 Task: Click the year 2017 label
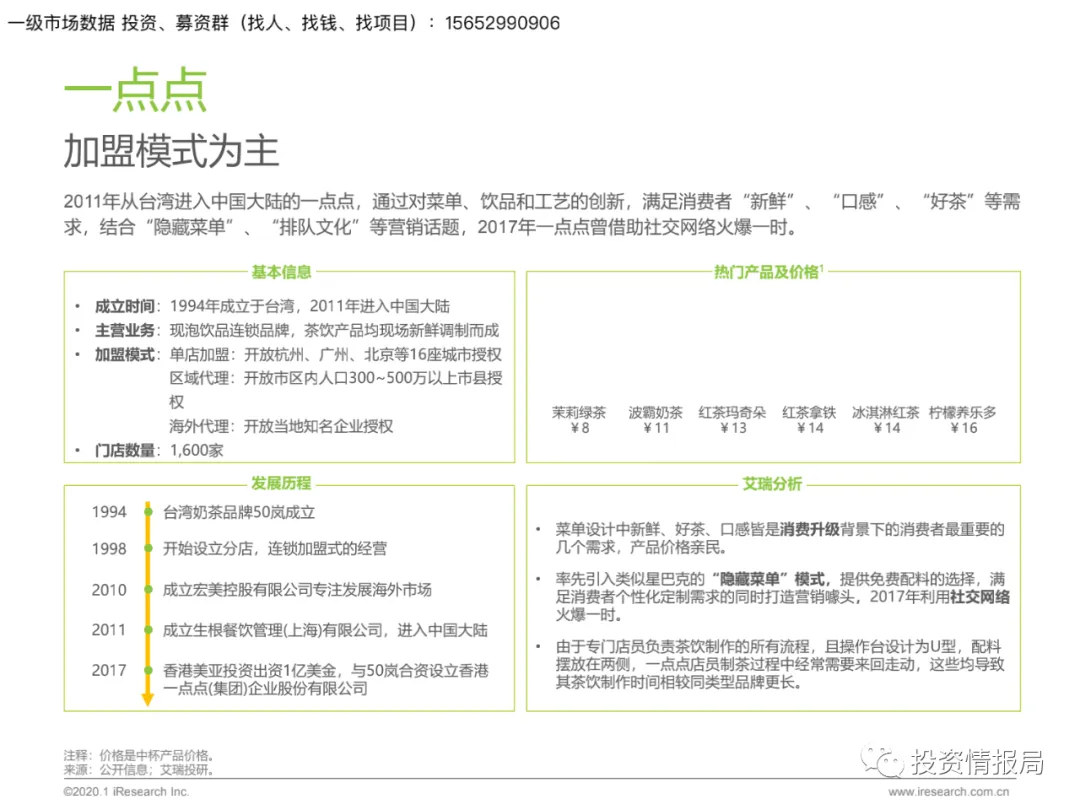click(x=109, y=670)
